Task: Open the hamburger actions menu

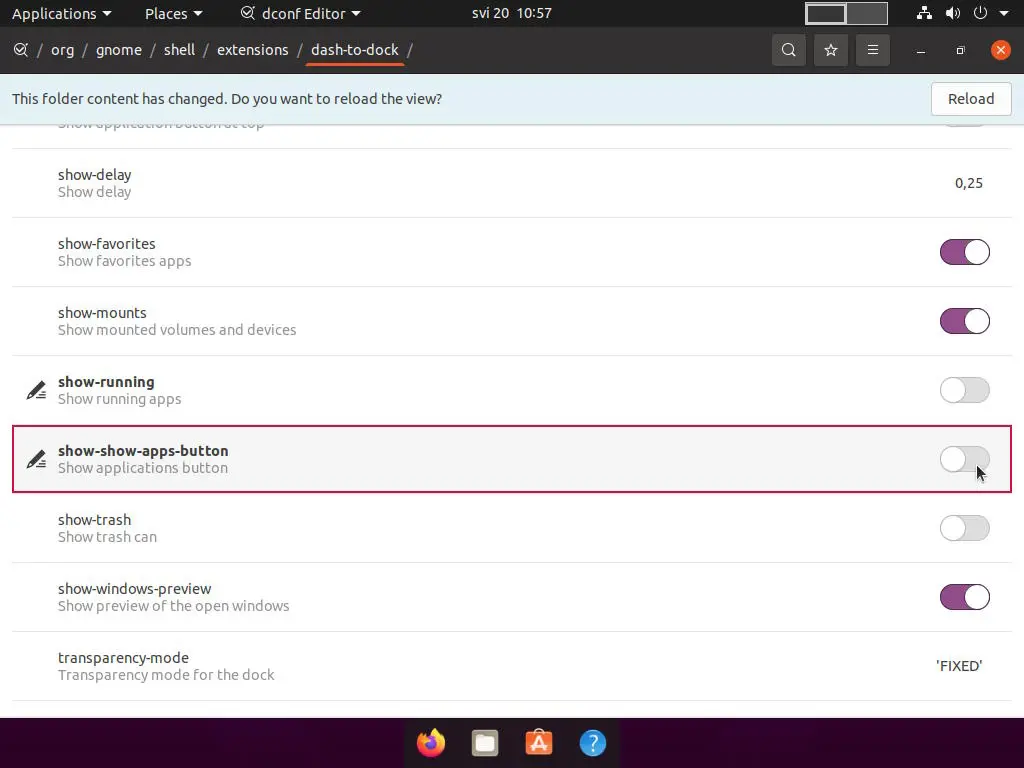Action: [x=872, y=50]
